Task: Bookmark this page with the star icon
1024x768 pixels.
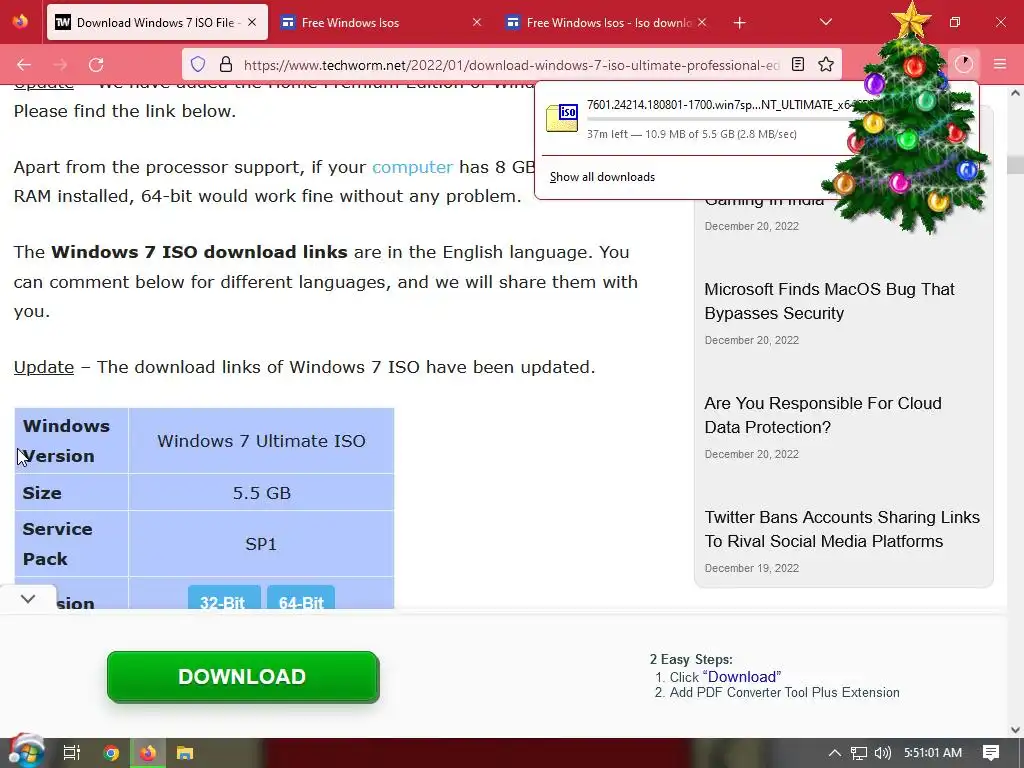Action: (x=826, y=64)
